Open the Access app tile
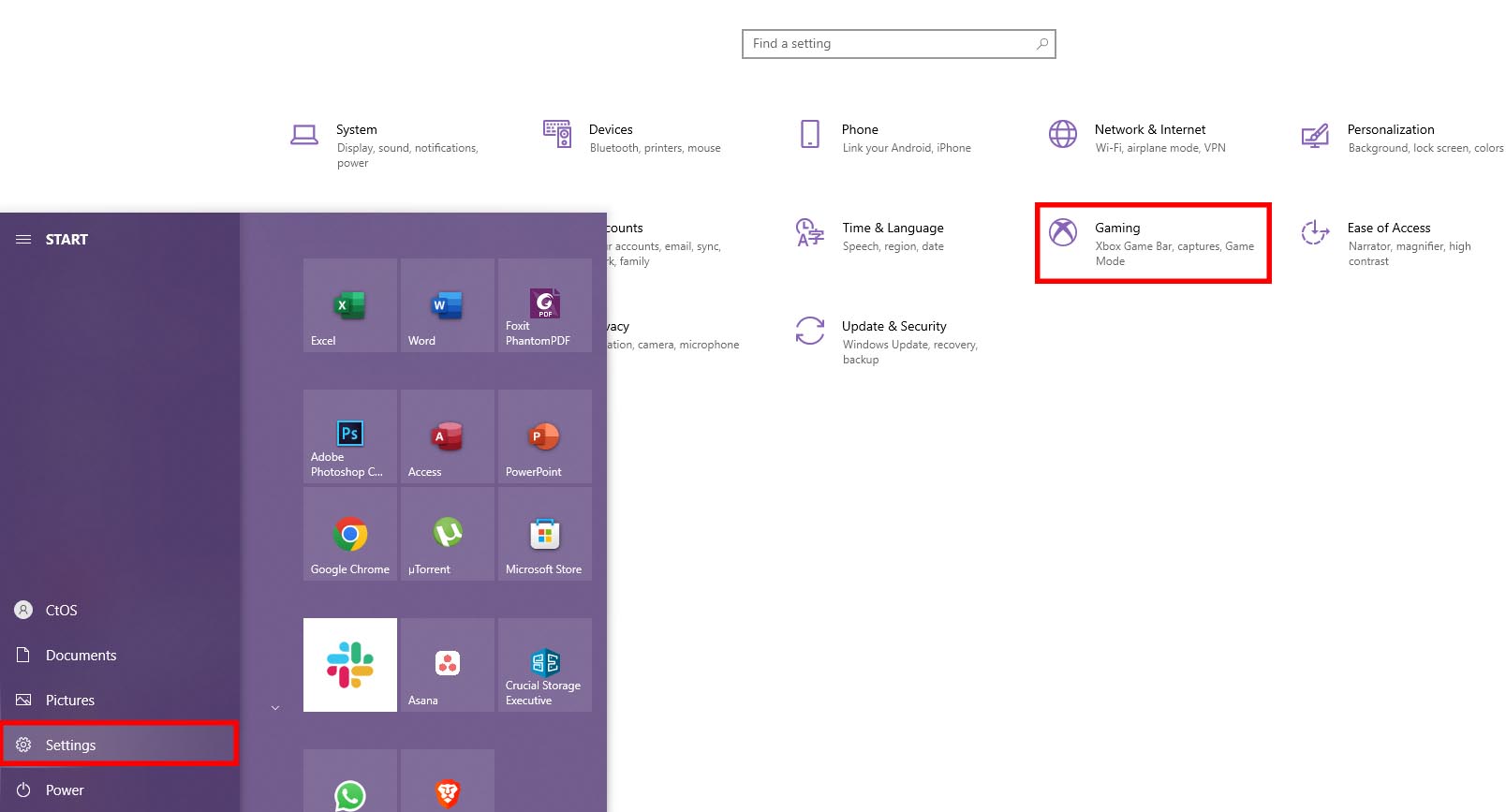 447,436
